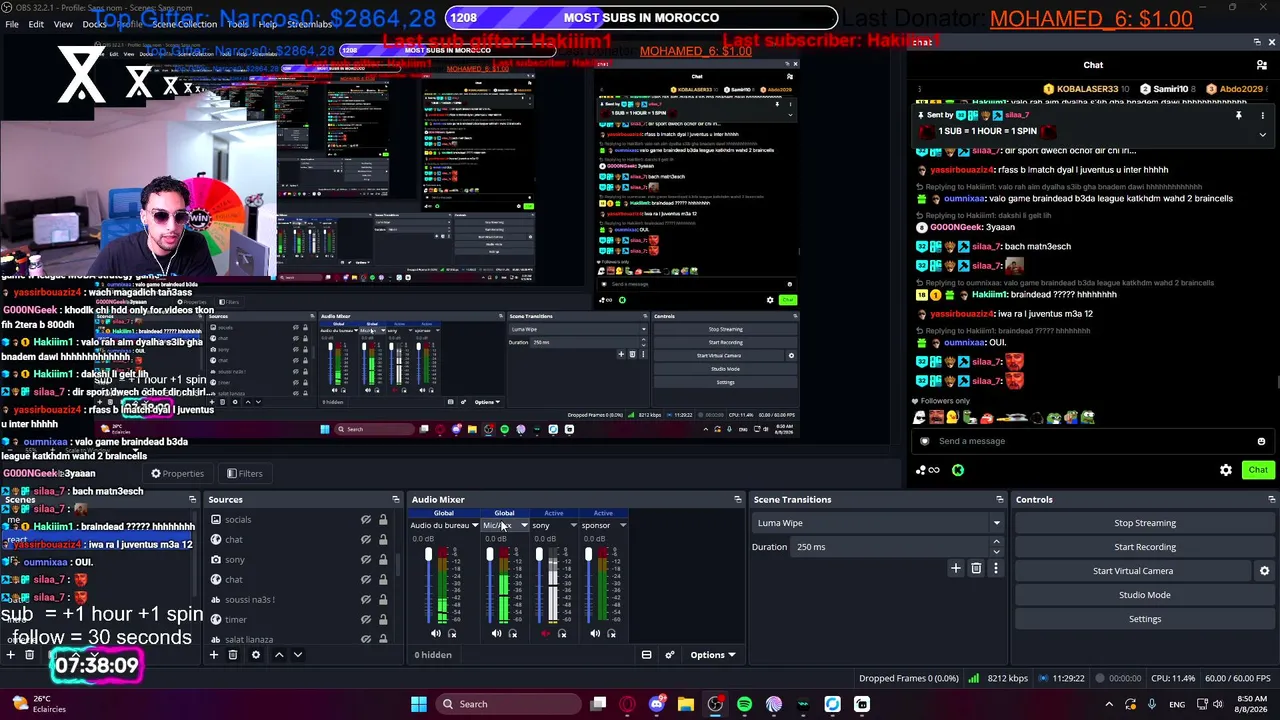The height and width of the screenshot is (720, 1280).
Task: Unmute the sony audio channel
Action: [545, 633]
